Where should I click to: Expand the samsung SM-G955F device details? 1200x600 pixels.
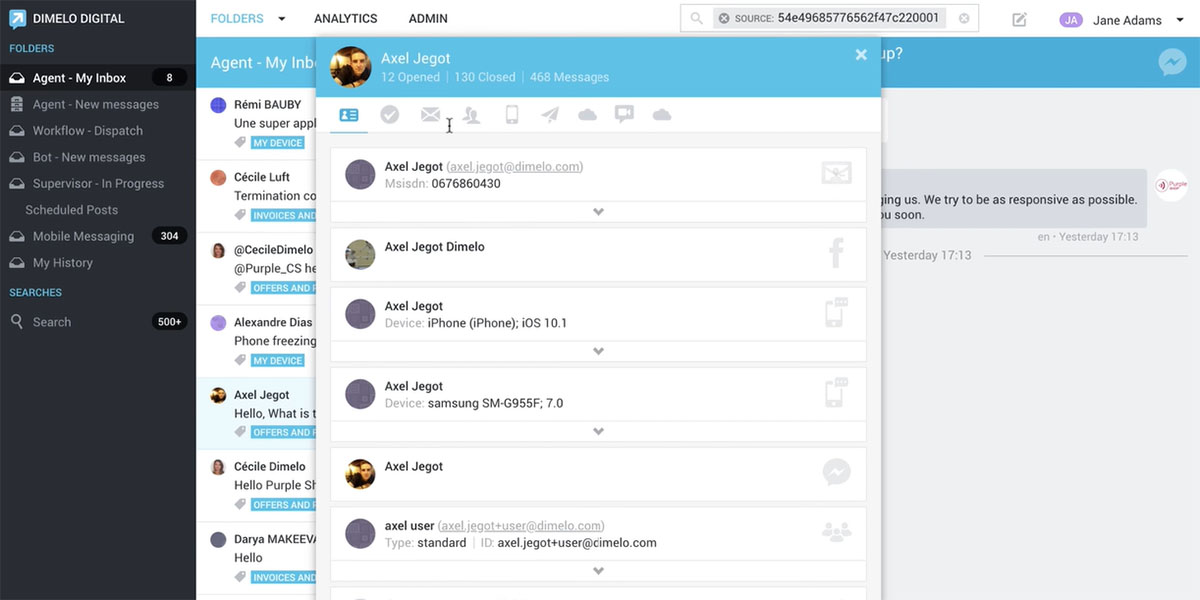[x=598, y=431]
